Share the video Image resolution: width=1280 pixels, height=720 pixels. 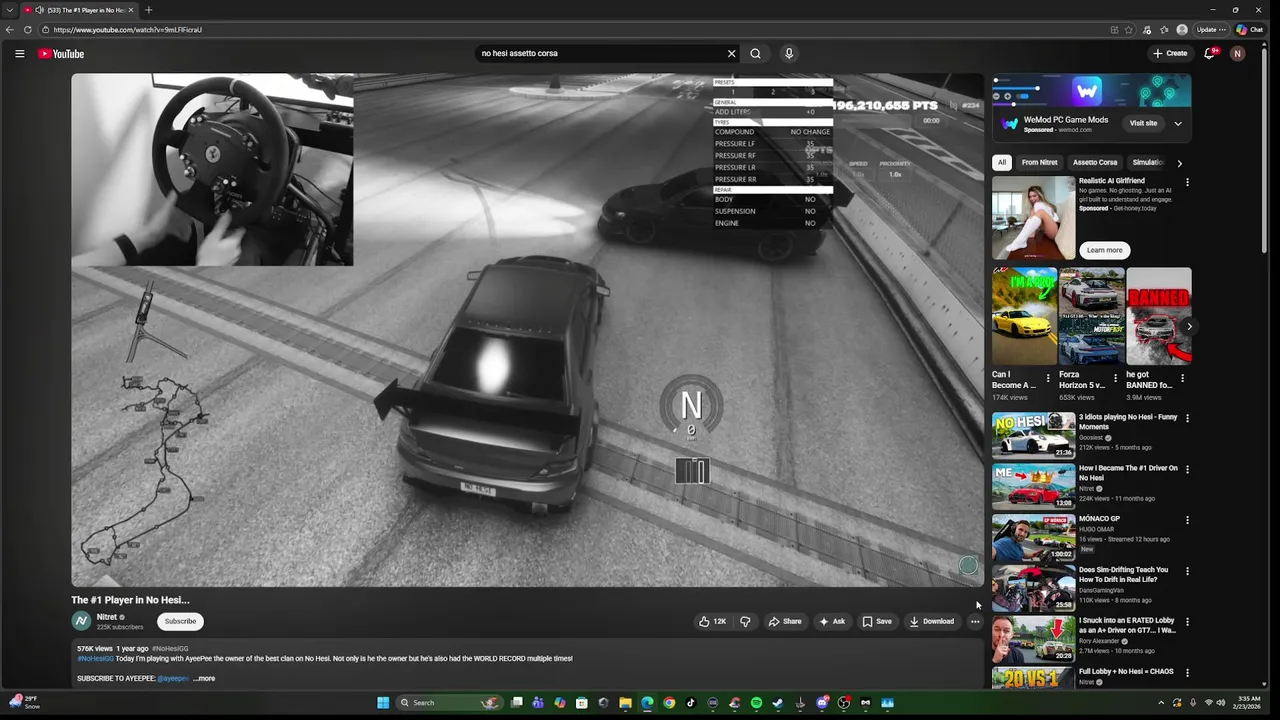(785, 621)
